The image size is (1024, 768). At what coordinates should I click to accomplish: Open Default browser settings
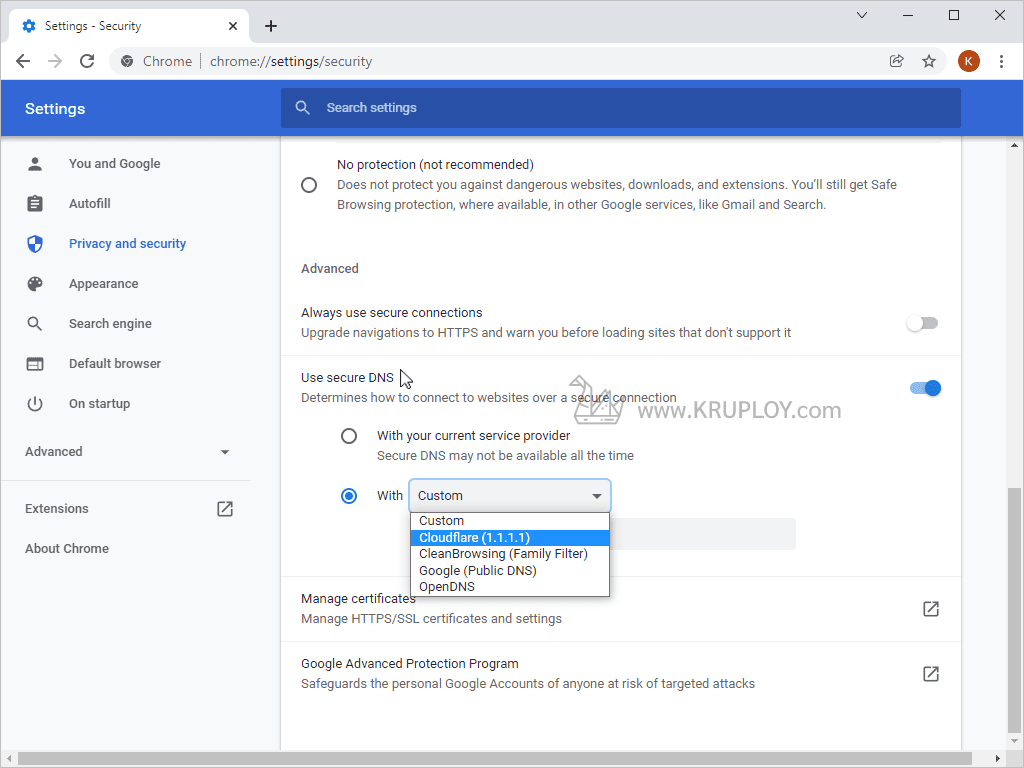114,364
